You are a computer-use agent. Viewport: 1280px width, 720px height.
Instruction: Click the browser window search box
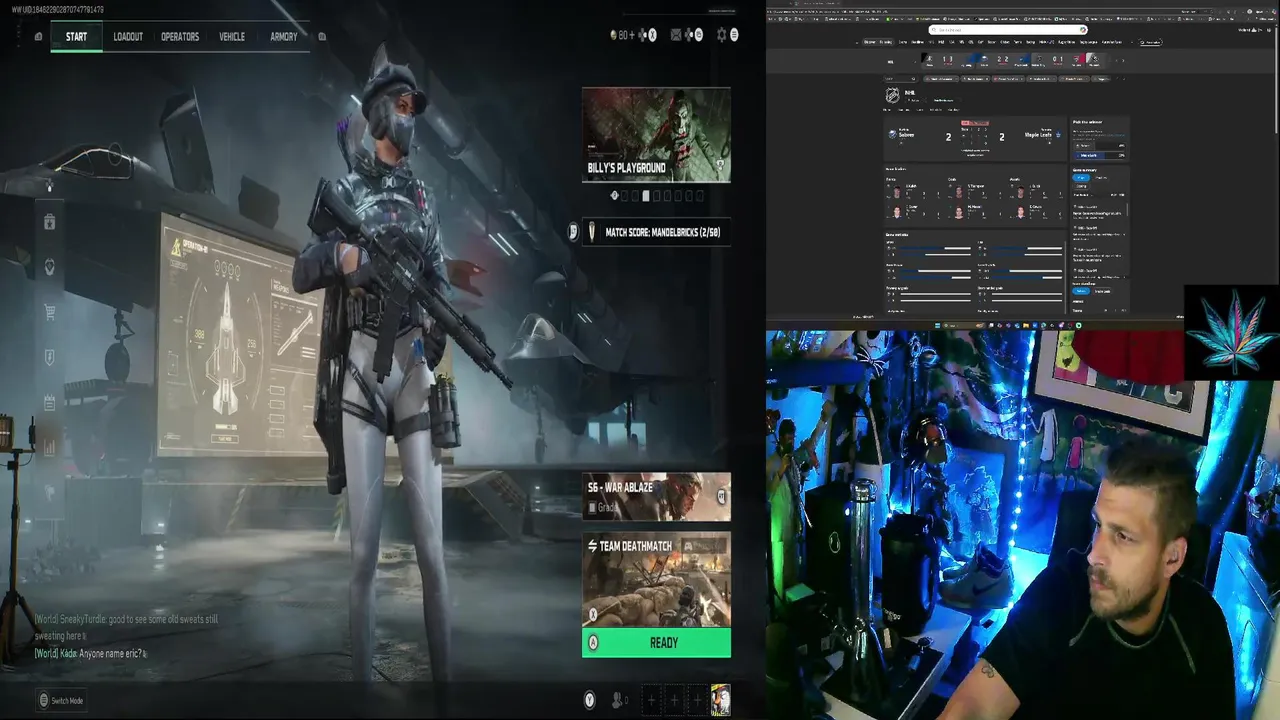point(1008,30)
